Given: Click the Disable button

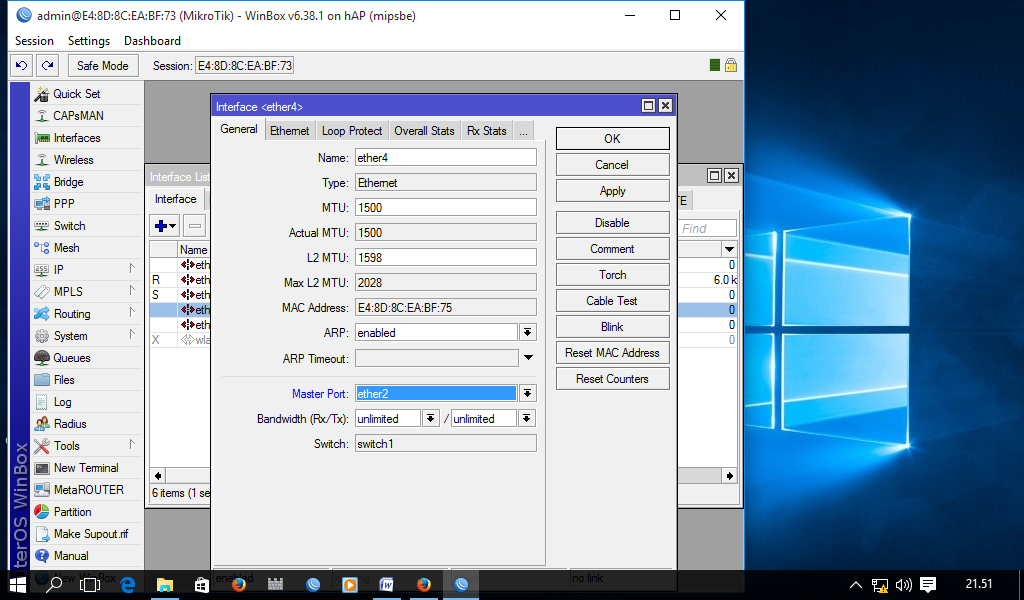Looking at the screenshot, I should [613, 223].
